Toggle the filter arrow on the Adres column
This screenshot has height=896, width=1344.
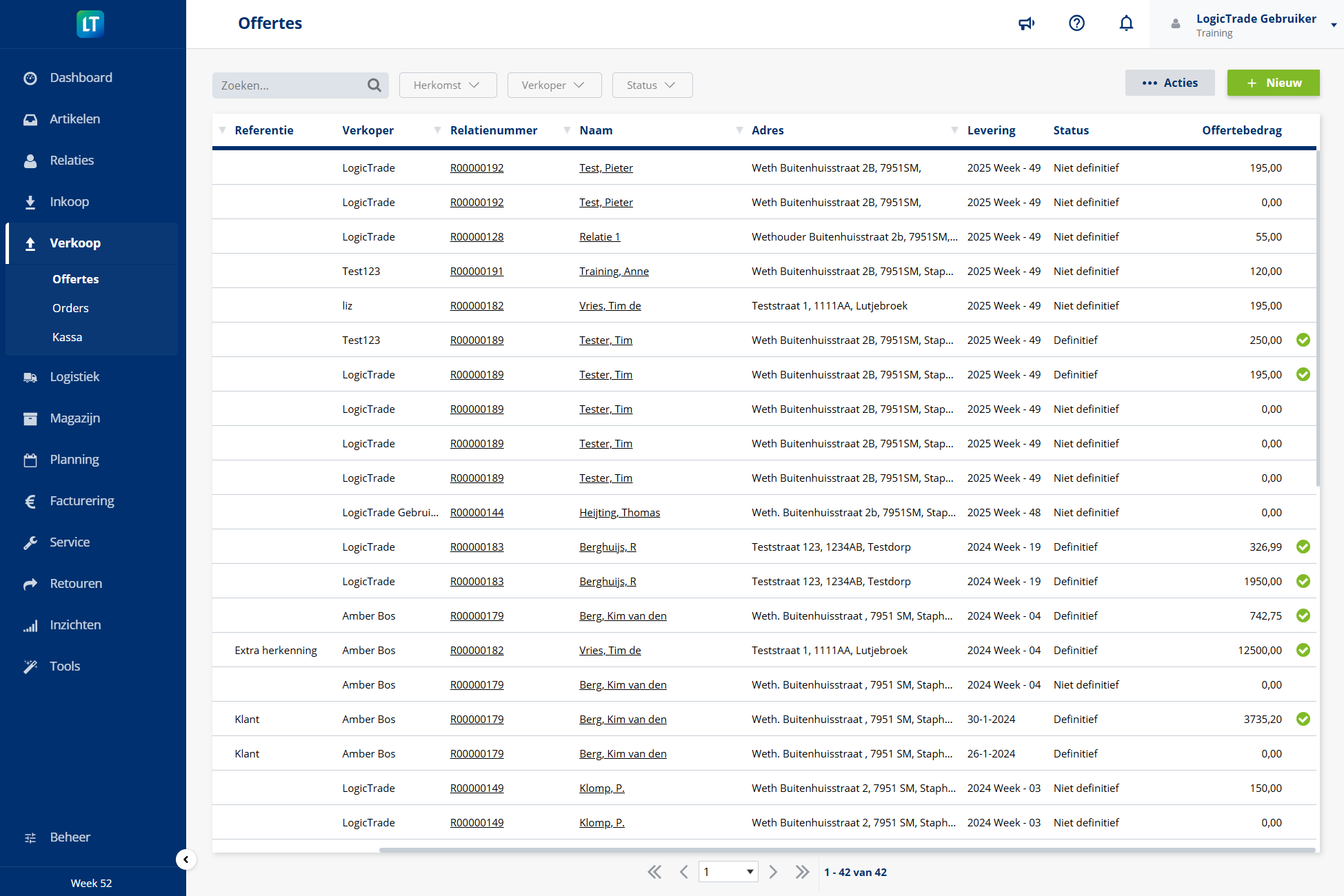pyautogui.click(x=739, y=130)
